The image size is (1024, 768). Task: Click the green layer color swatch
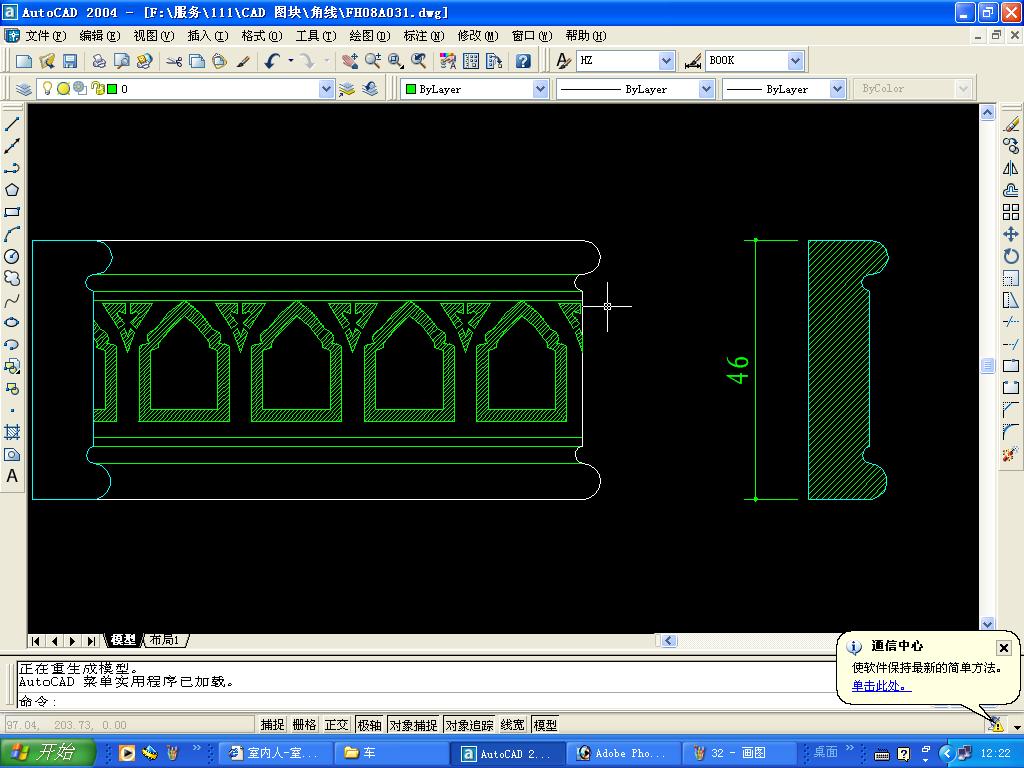(x=112, y=89)
